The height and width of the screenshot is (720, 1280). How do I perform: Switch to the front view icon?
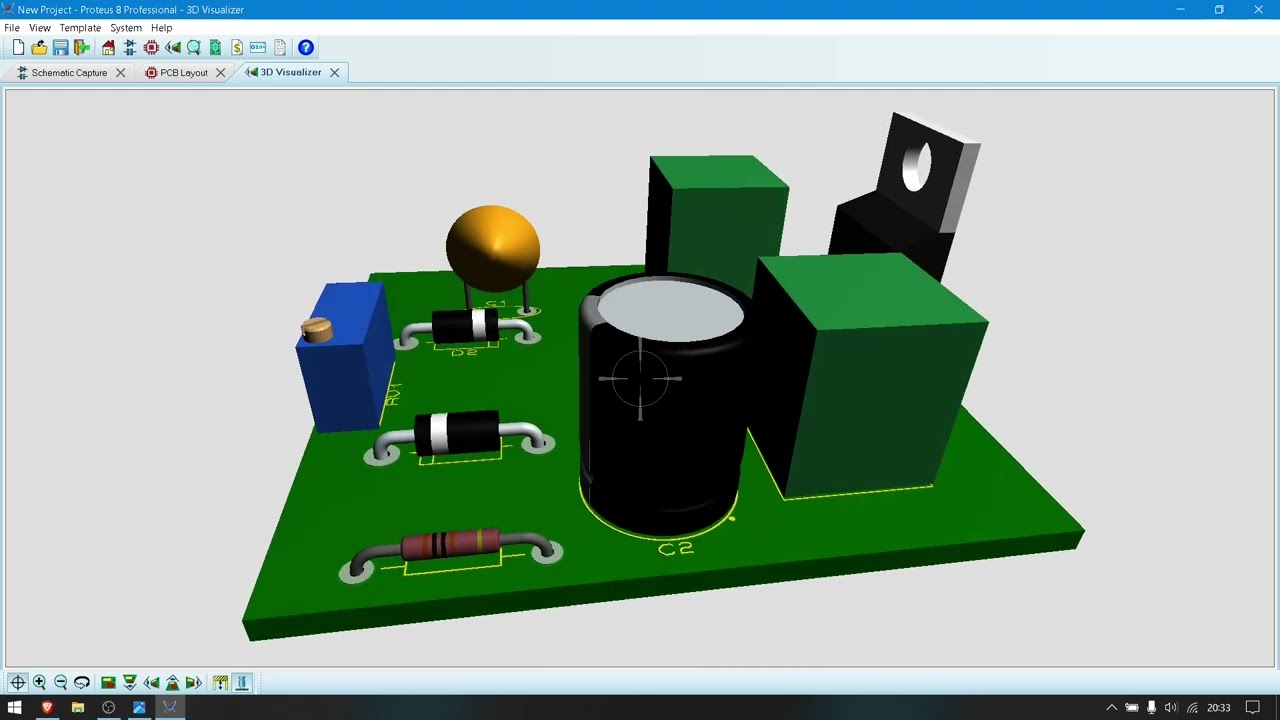click(130, 682)
